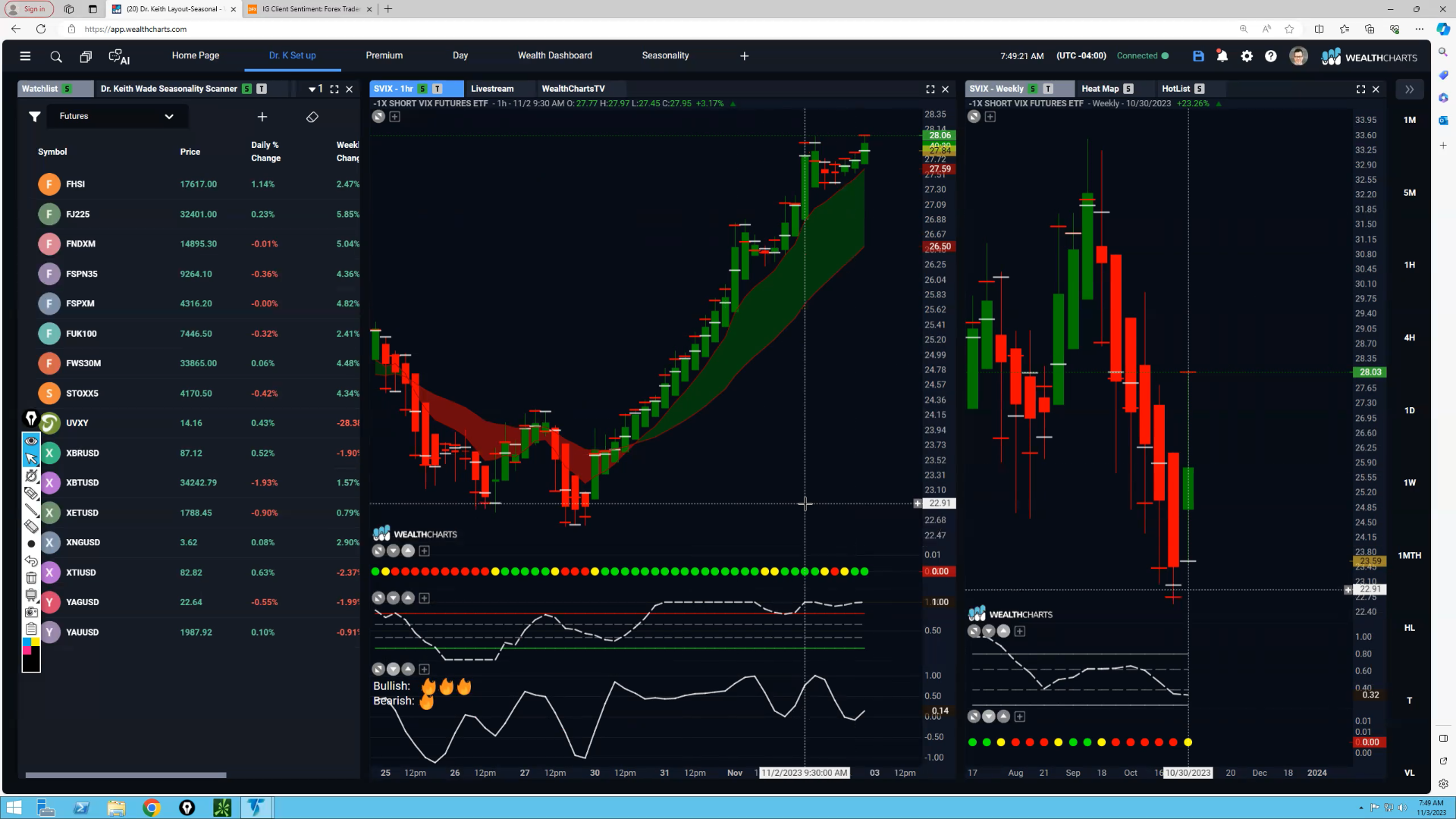
Task: Toggle drawing visibility with the eye icon
Action: click(31, 441)
